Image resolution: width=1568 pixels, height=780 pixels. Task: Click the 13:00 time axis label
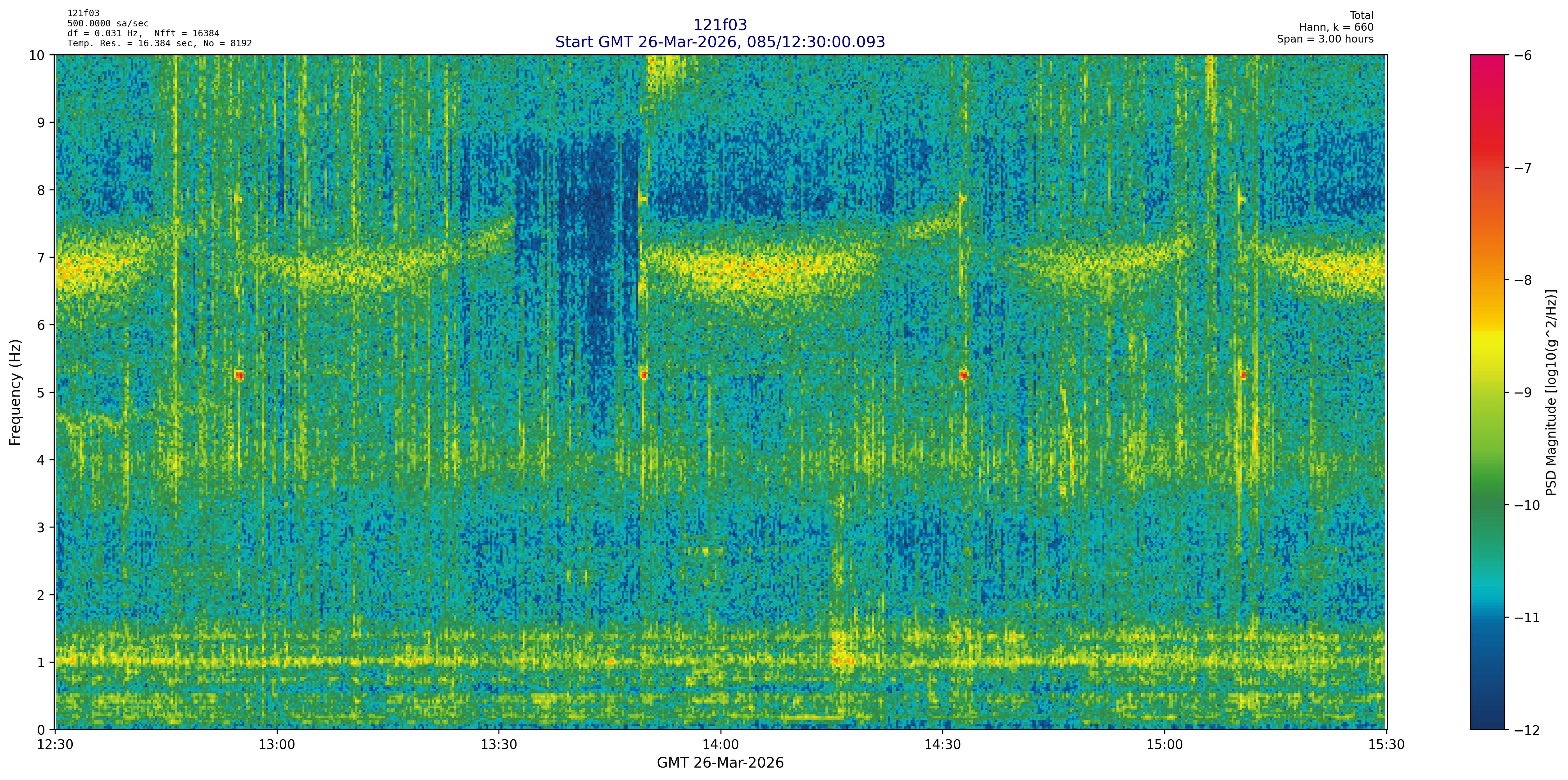[277, 744]
